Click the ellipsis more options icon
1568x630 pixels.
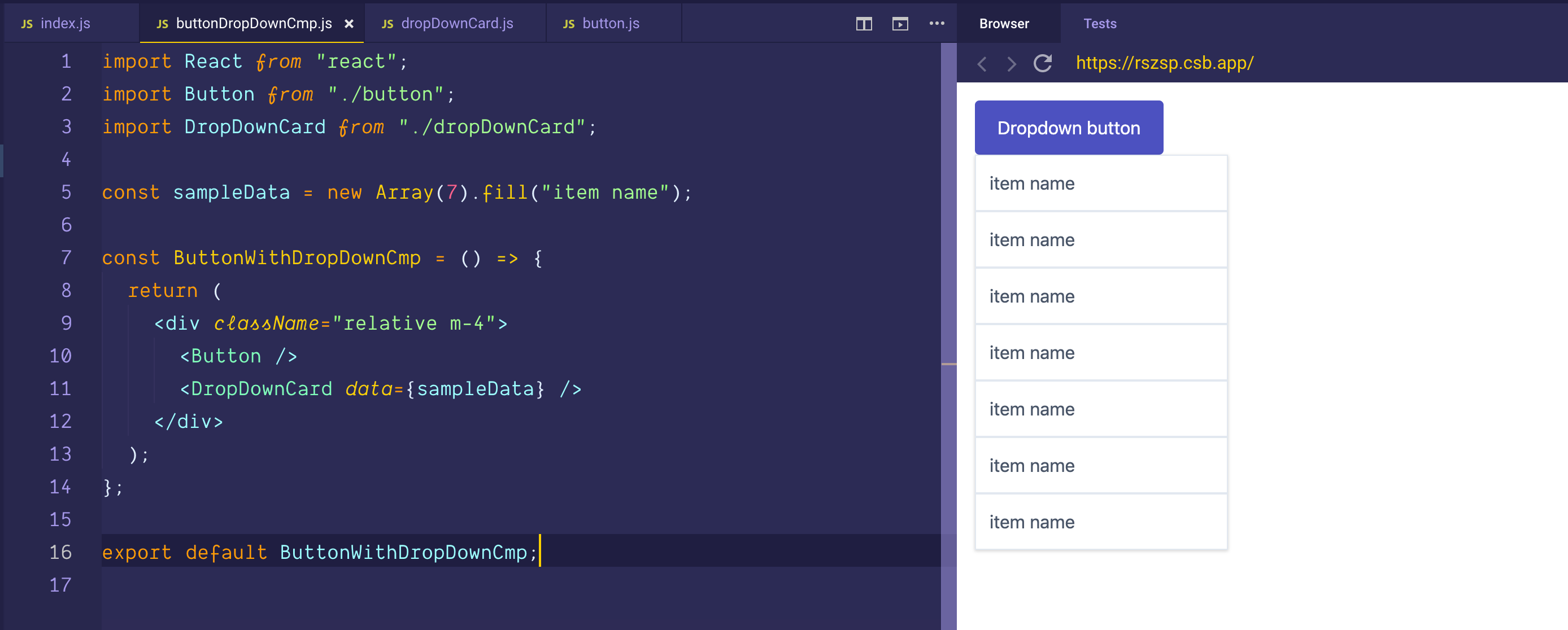coord(937,24)
